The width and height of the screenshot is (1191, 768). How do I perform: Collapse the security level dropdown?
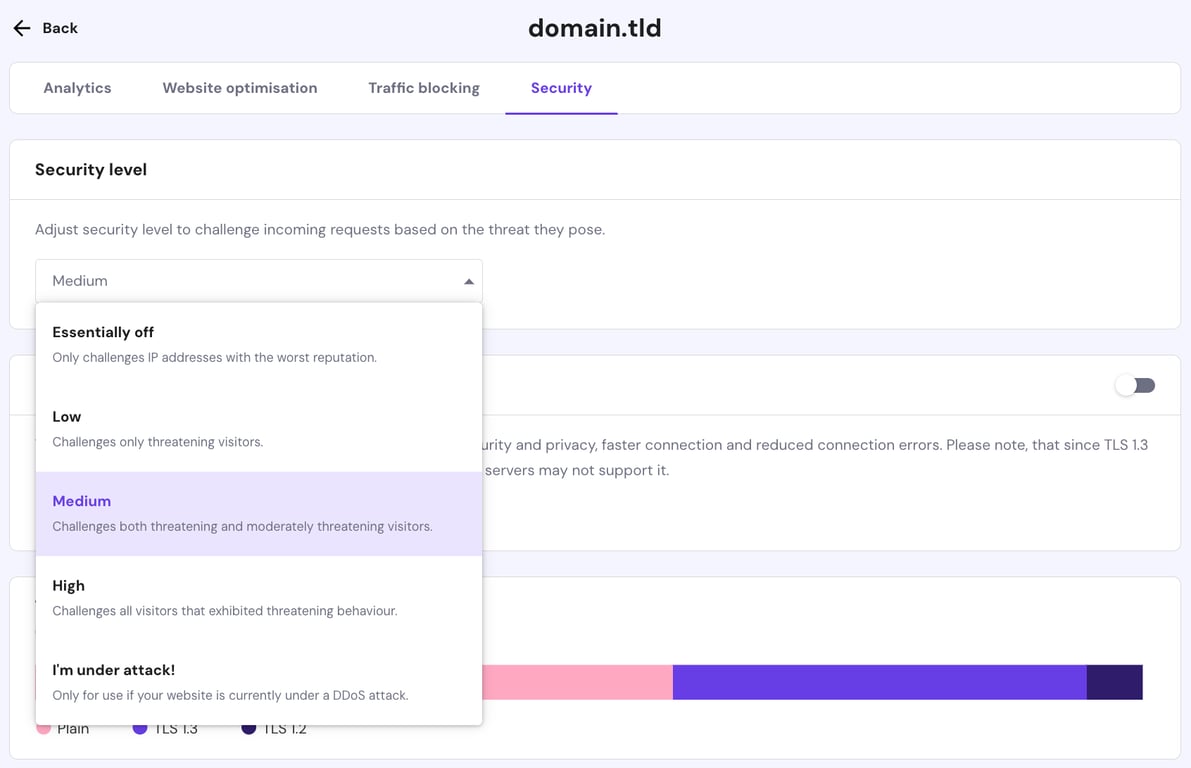pos(467,280)
